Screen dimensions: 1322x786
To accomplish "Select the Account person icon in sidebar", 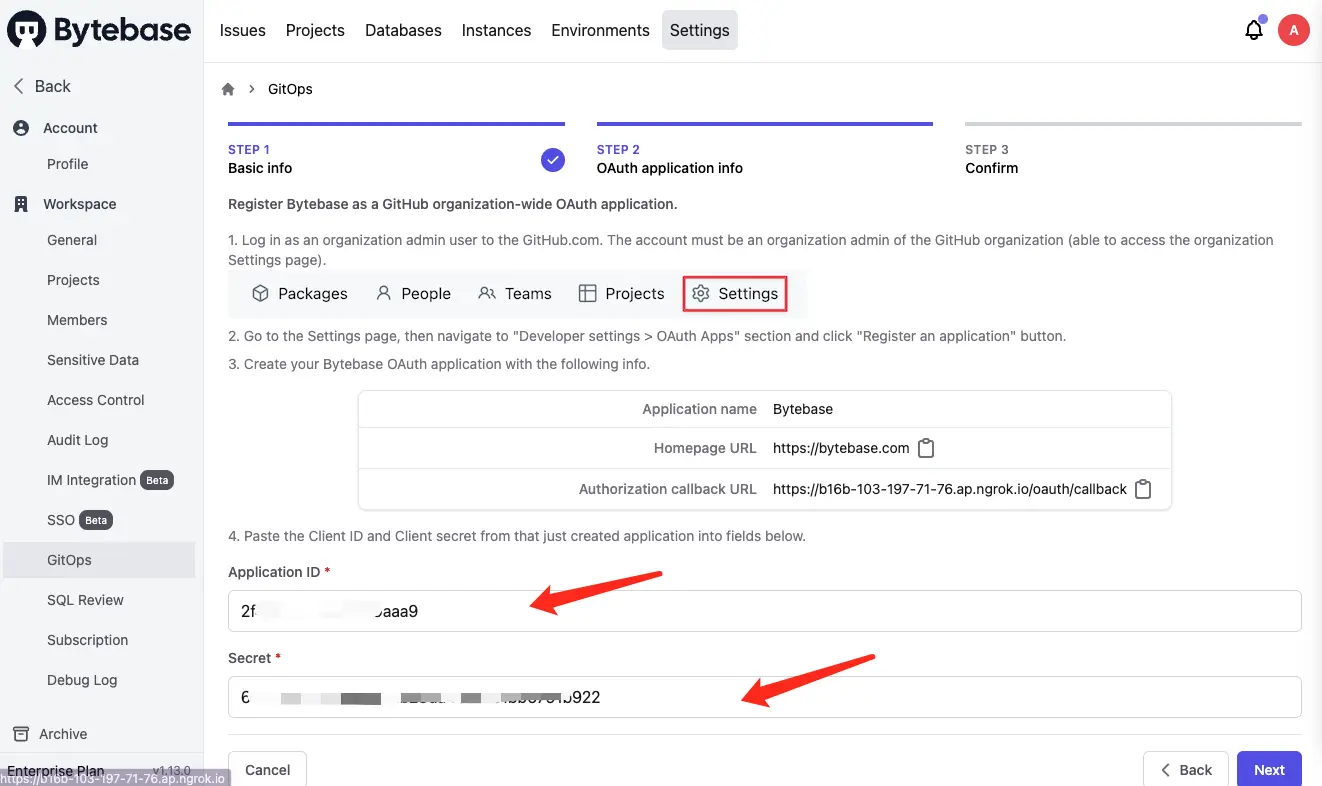I will (21, 128).
